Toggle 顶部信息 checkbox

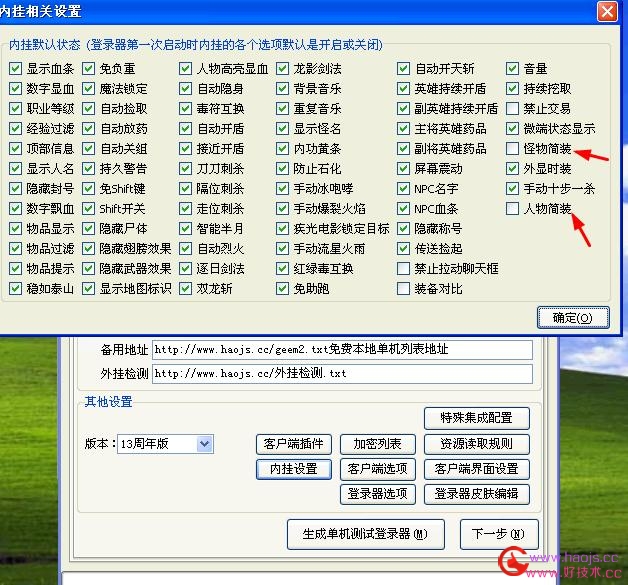15,149
